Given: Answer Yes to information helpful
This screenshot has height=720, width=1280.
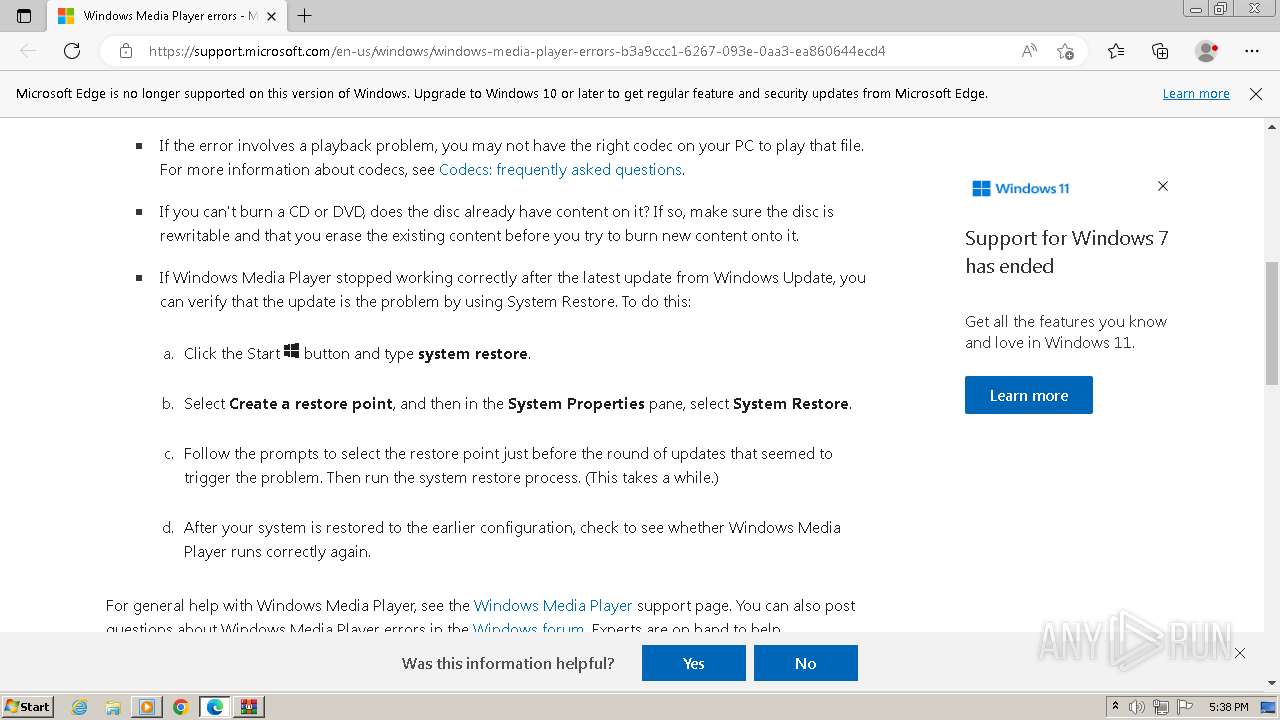Looking at the screenshot, I should point(694,663).
